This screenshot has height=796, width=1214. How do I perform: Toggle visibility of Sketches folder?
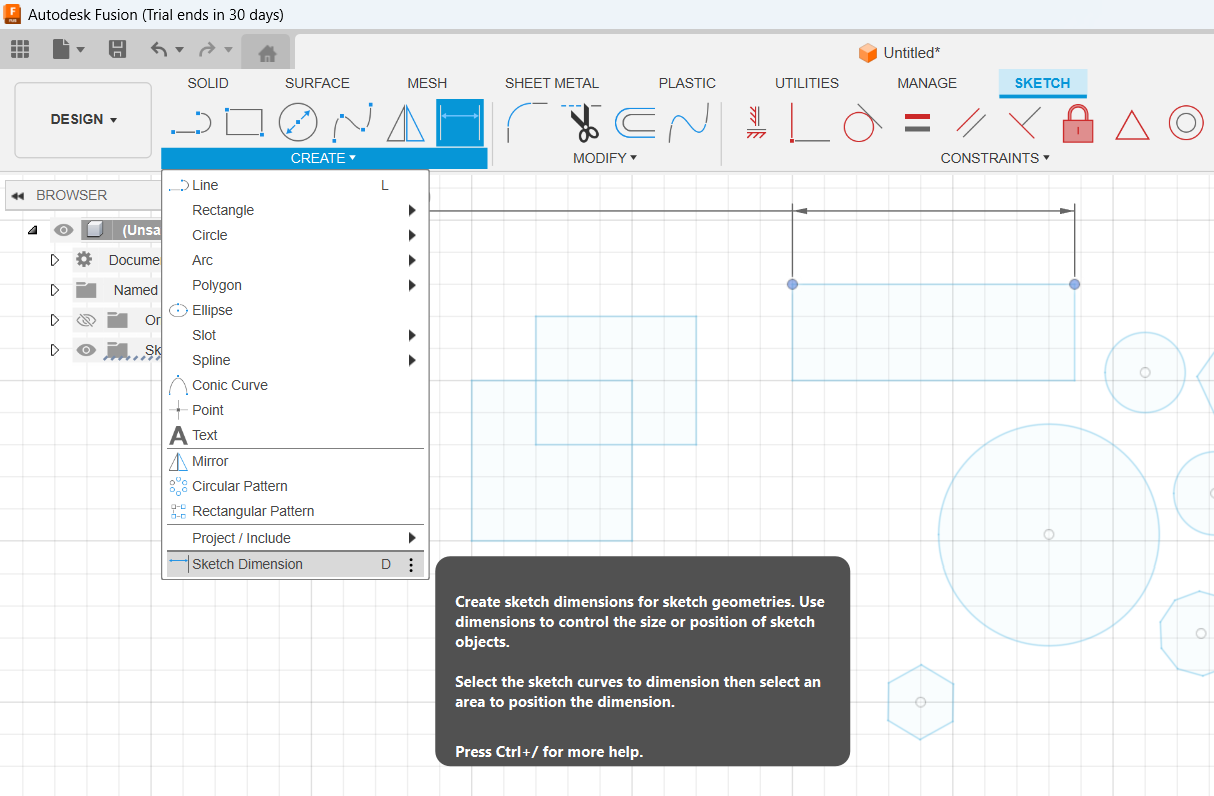pyautogui.click(x=86, y=350)
